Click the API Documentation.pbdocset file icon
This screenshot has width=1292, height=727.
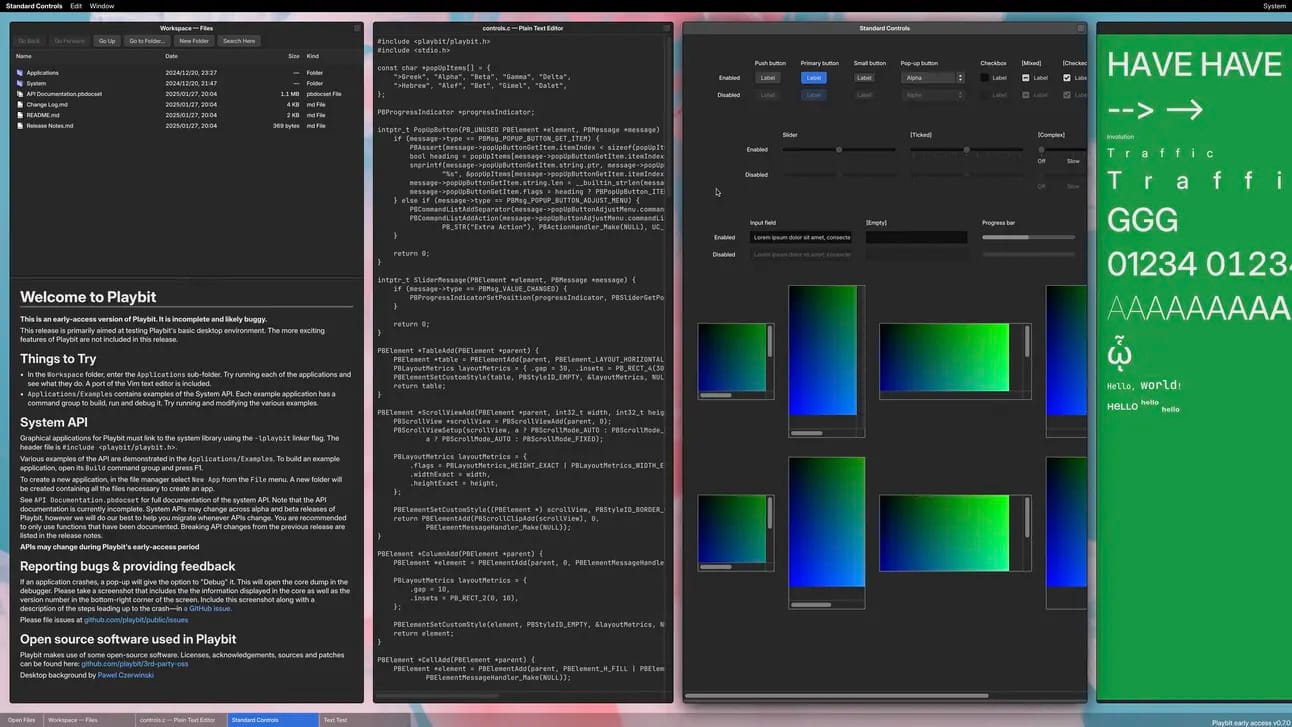pos(20,94)
